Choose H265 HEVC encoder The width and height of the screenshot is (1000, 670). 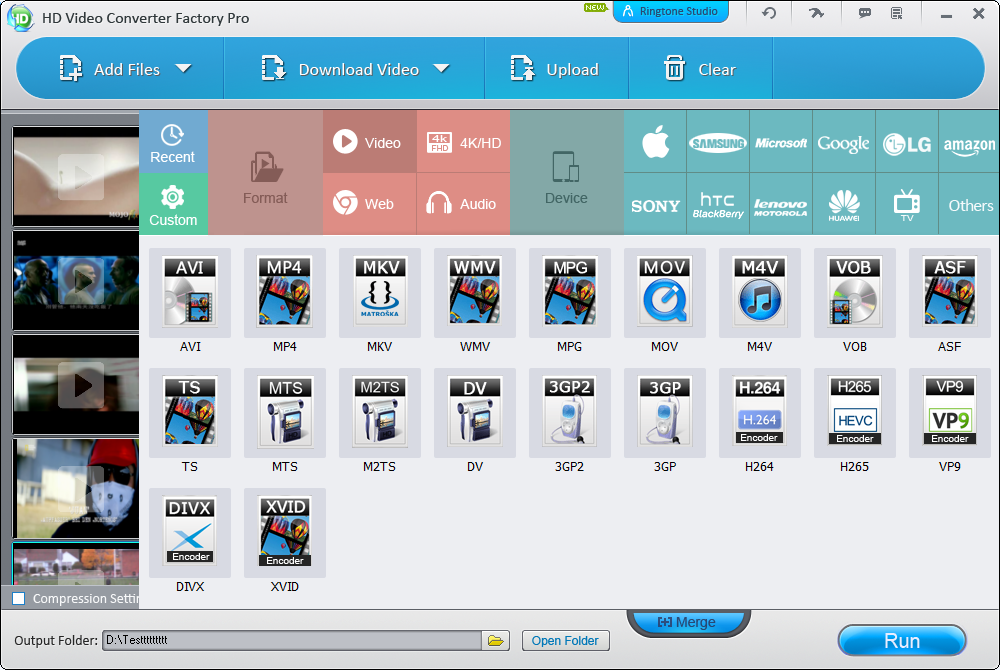pyautogui.click(x=855, y=413)
